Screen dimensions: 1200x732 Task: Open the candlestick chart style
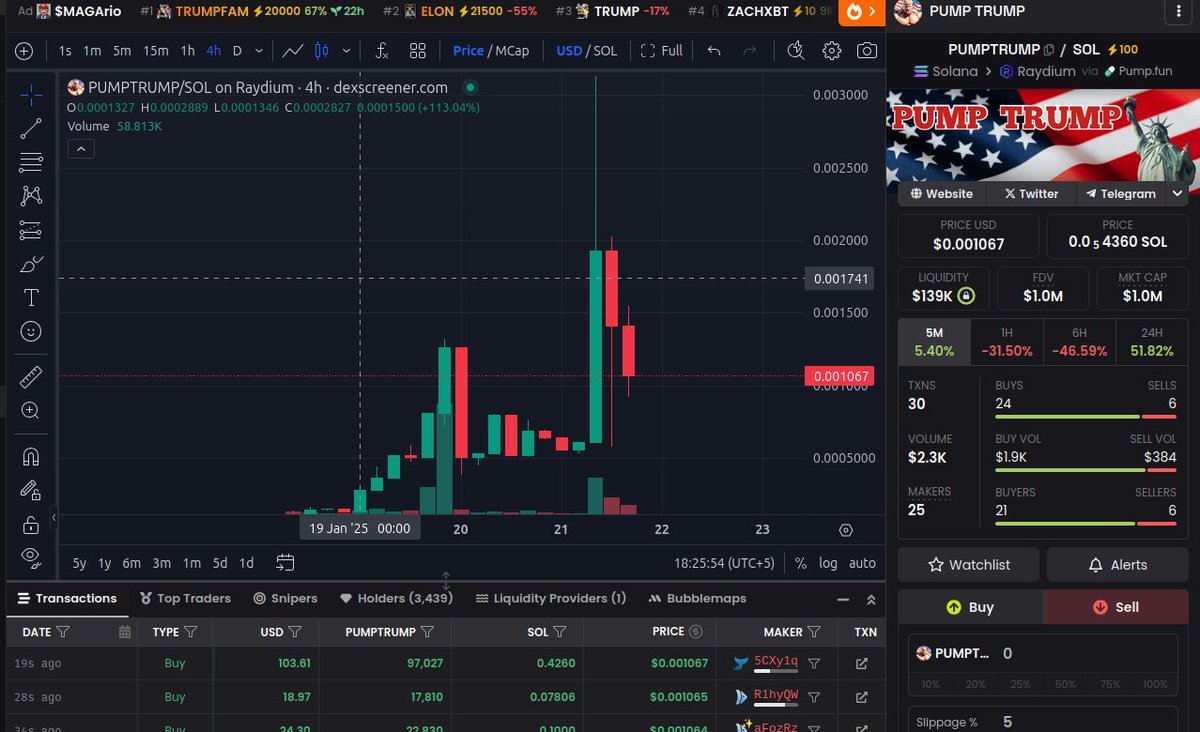tap(322, 51)
